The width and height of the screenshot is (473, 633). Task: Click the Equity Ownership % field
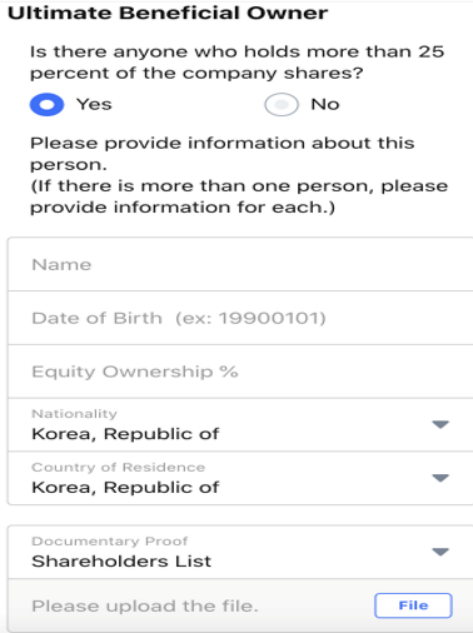point(241,371)
